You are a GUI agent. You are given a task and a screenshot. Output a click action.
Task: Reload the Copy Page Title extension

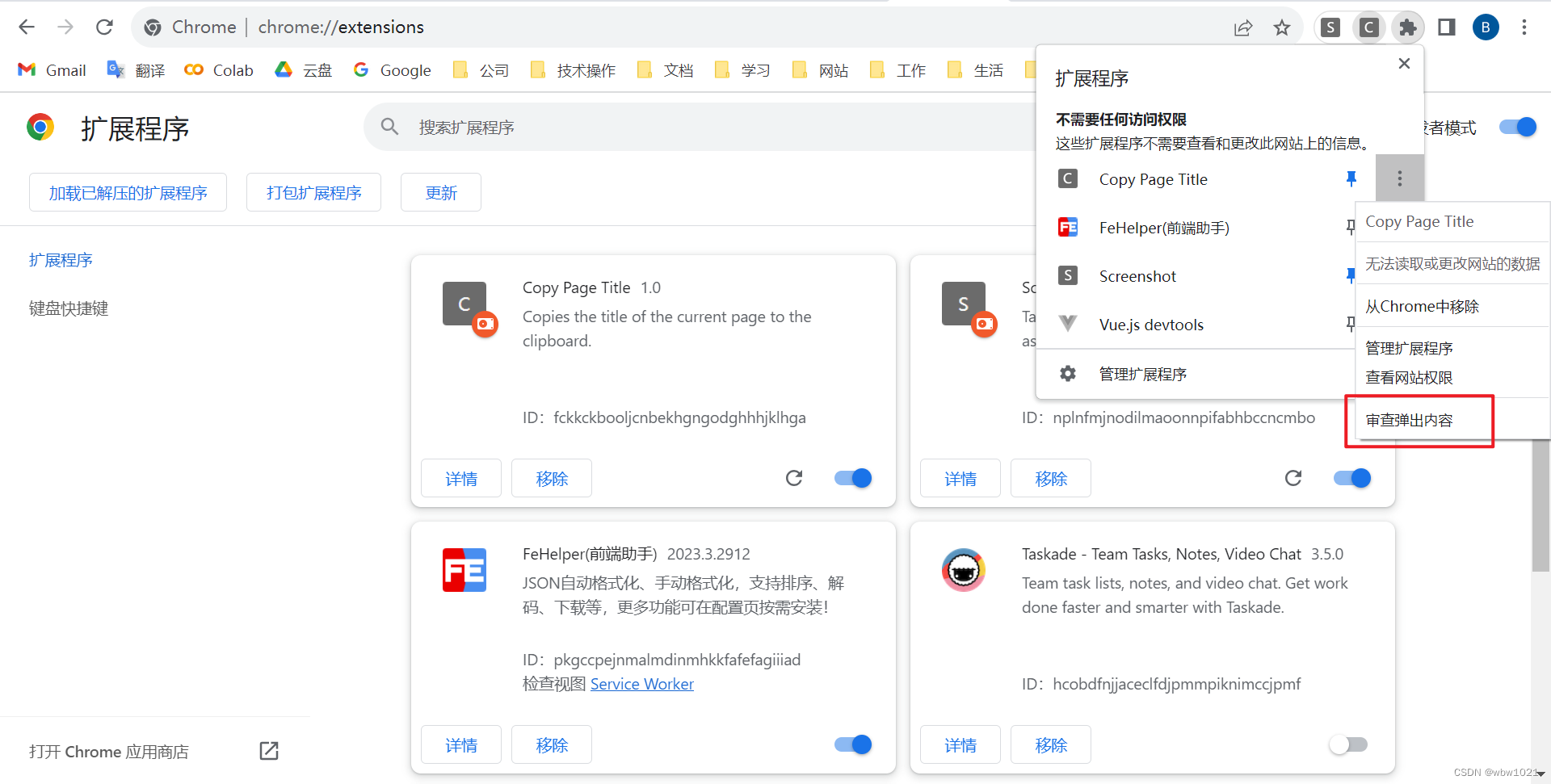coord(794,478)
